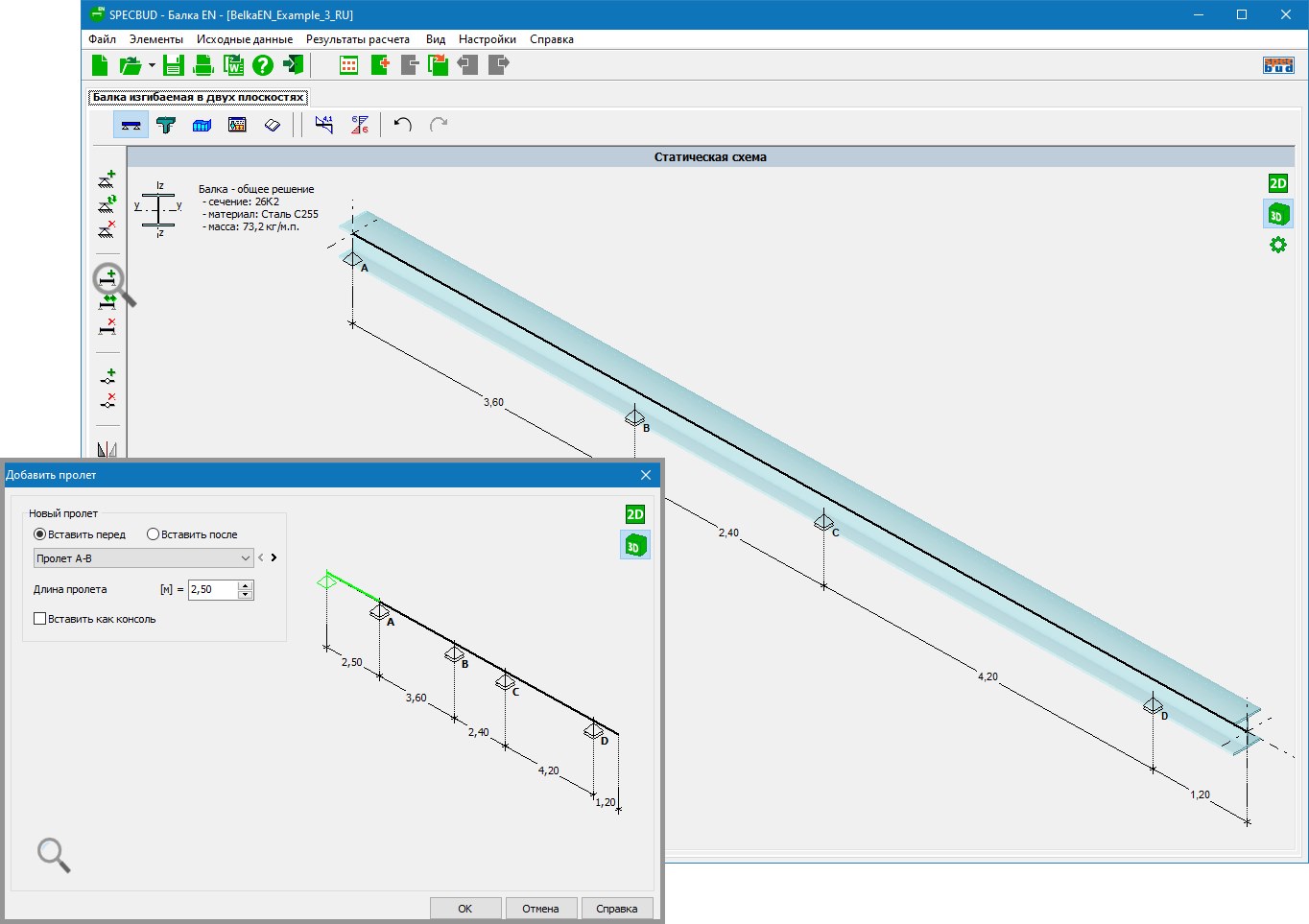Select the 'Вставить после' radio button
Image resolution: width=1309 pixels, height=924 pixels.
click(153, 534)
